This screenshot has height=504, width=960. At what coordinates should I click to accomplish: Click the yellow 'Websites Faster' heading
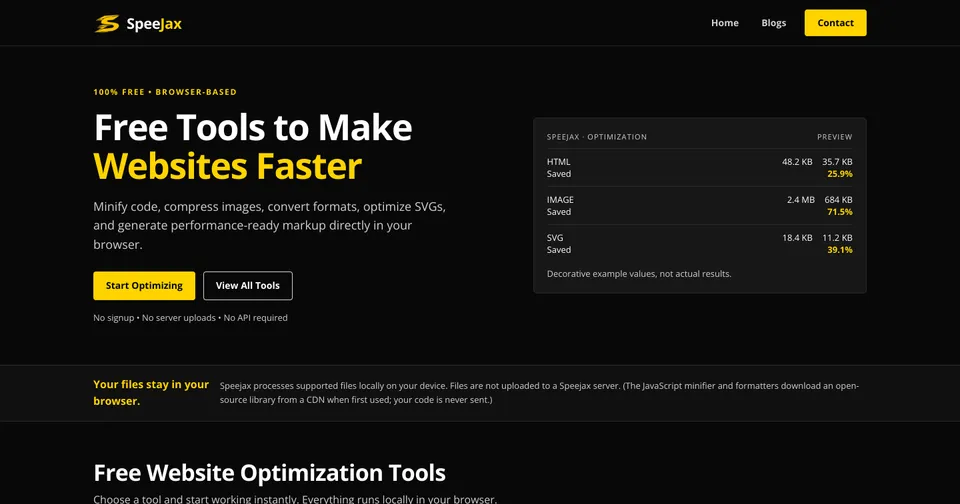(228, 166)
